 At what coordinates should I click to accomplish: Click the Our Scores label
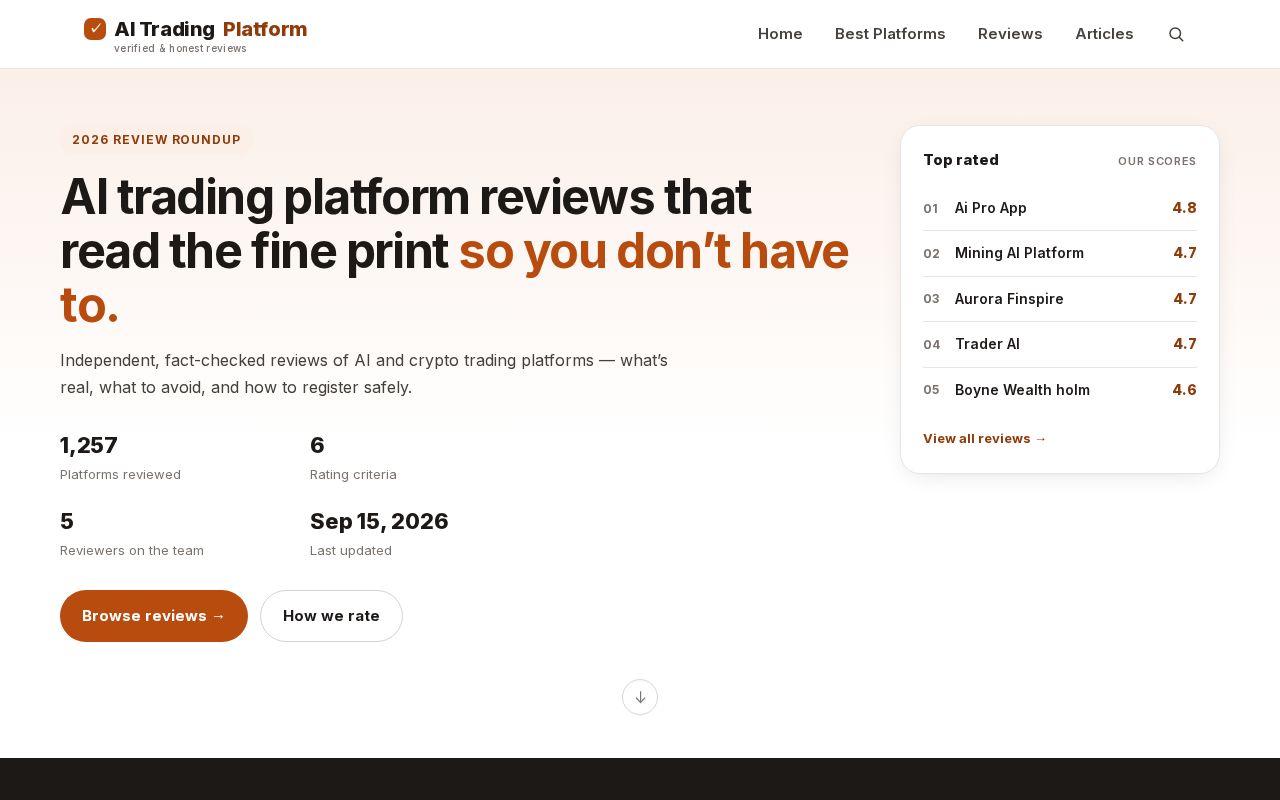(1157, 161)
